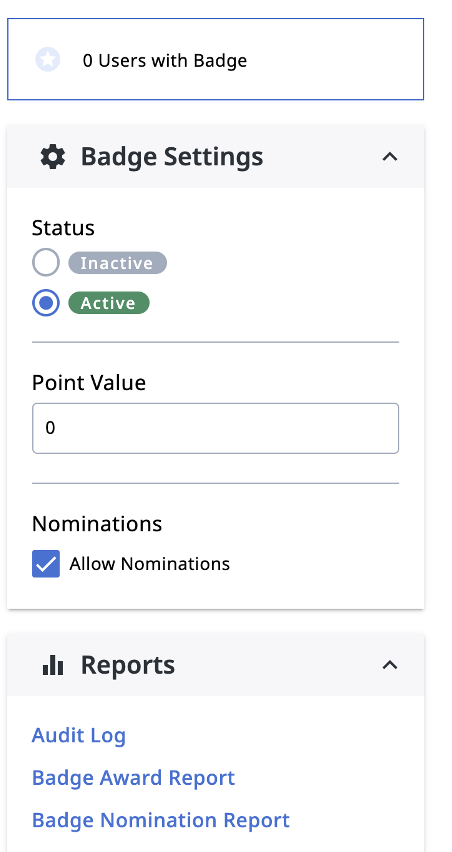The image size is (452, 852).
Task: Click the green Active pill label
Action: pos(109,303)
